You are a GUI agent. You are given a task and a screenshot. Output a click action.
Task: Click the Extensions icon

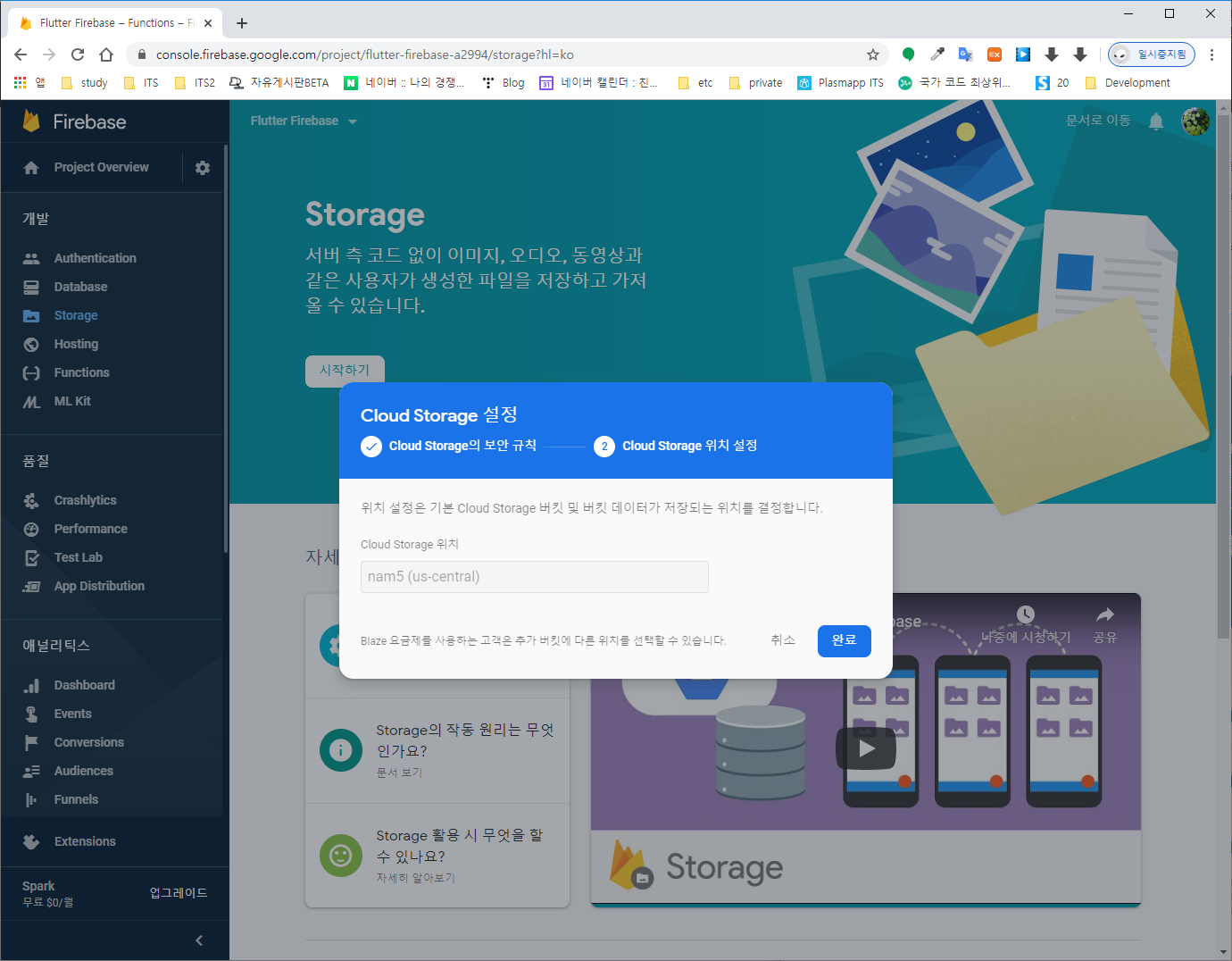(31, 841)
